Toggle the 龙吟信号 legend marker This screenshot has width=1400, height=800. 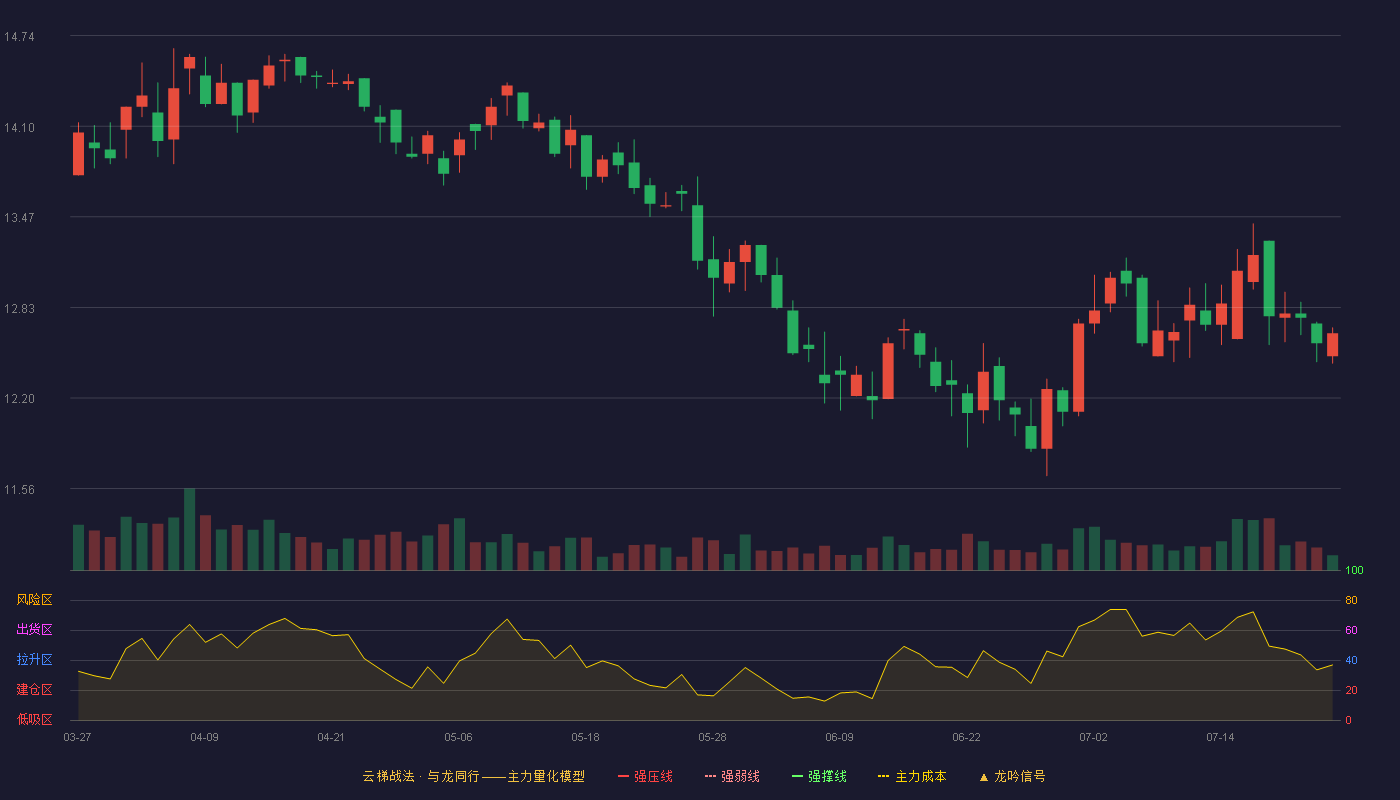click(1011, 776)
